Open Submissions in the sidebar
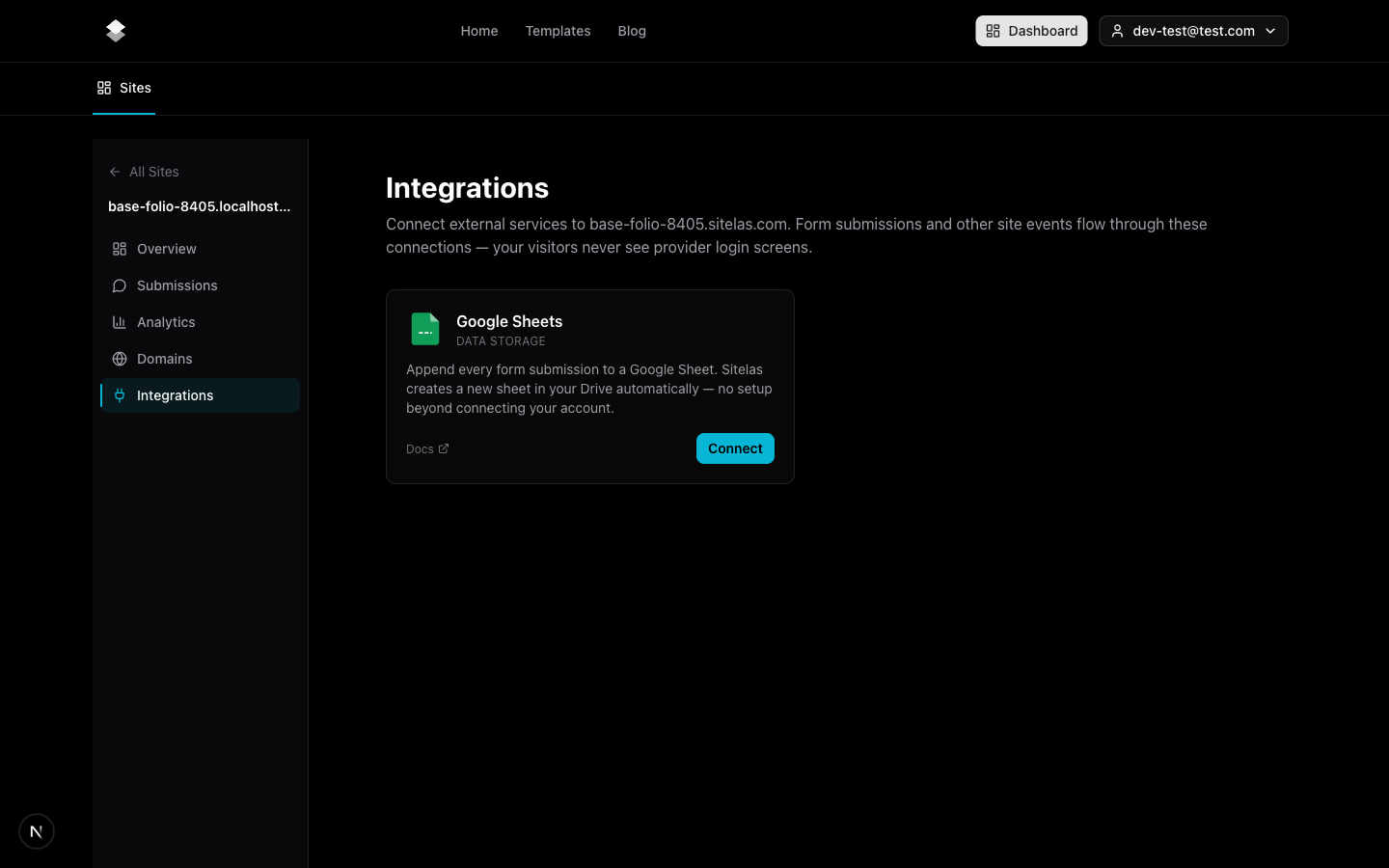Image resolution: width=1389 pixels, height=868 pixels. [200, 285]
